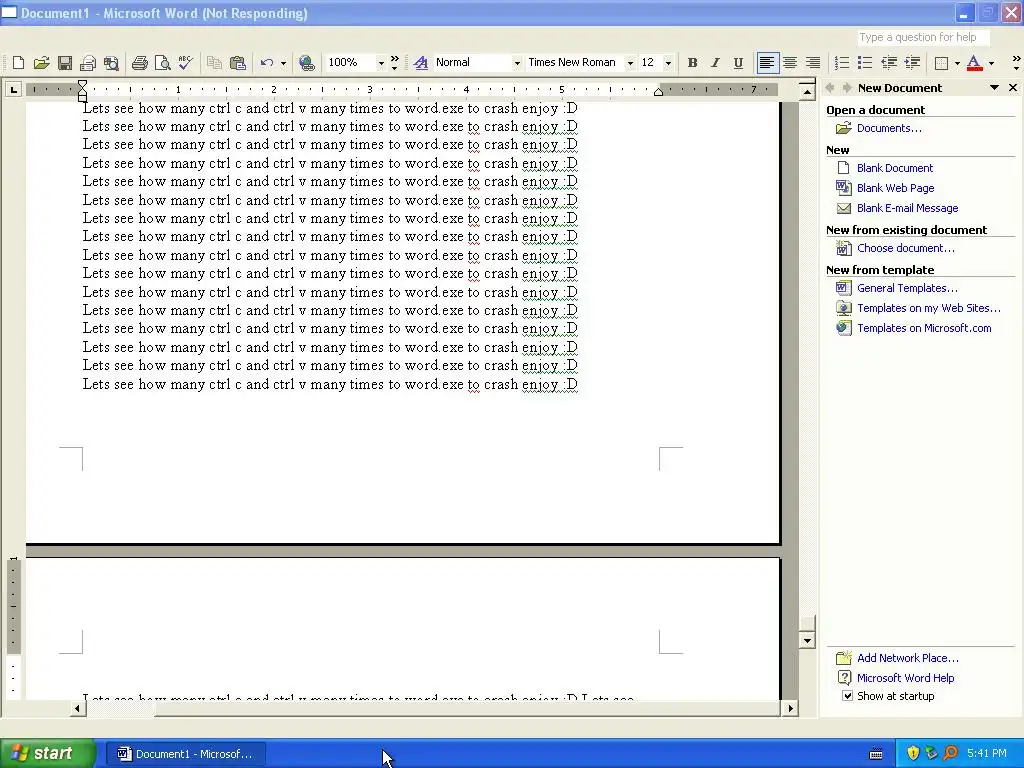Align text left

point(767,63)
